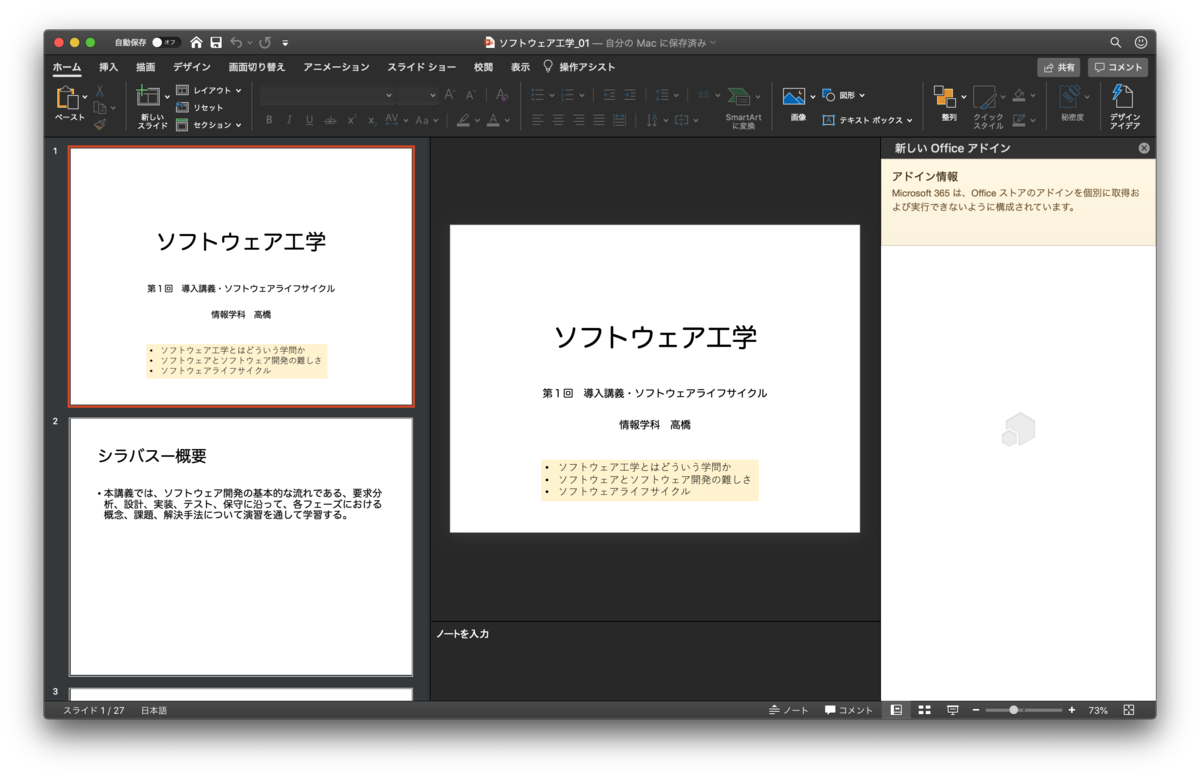Increase font size icon
The height and width of the screenshot is (777, 1200).
tap(450, 95)
